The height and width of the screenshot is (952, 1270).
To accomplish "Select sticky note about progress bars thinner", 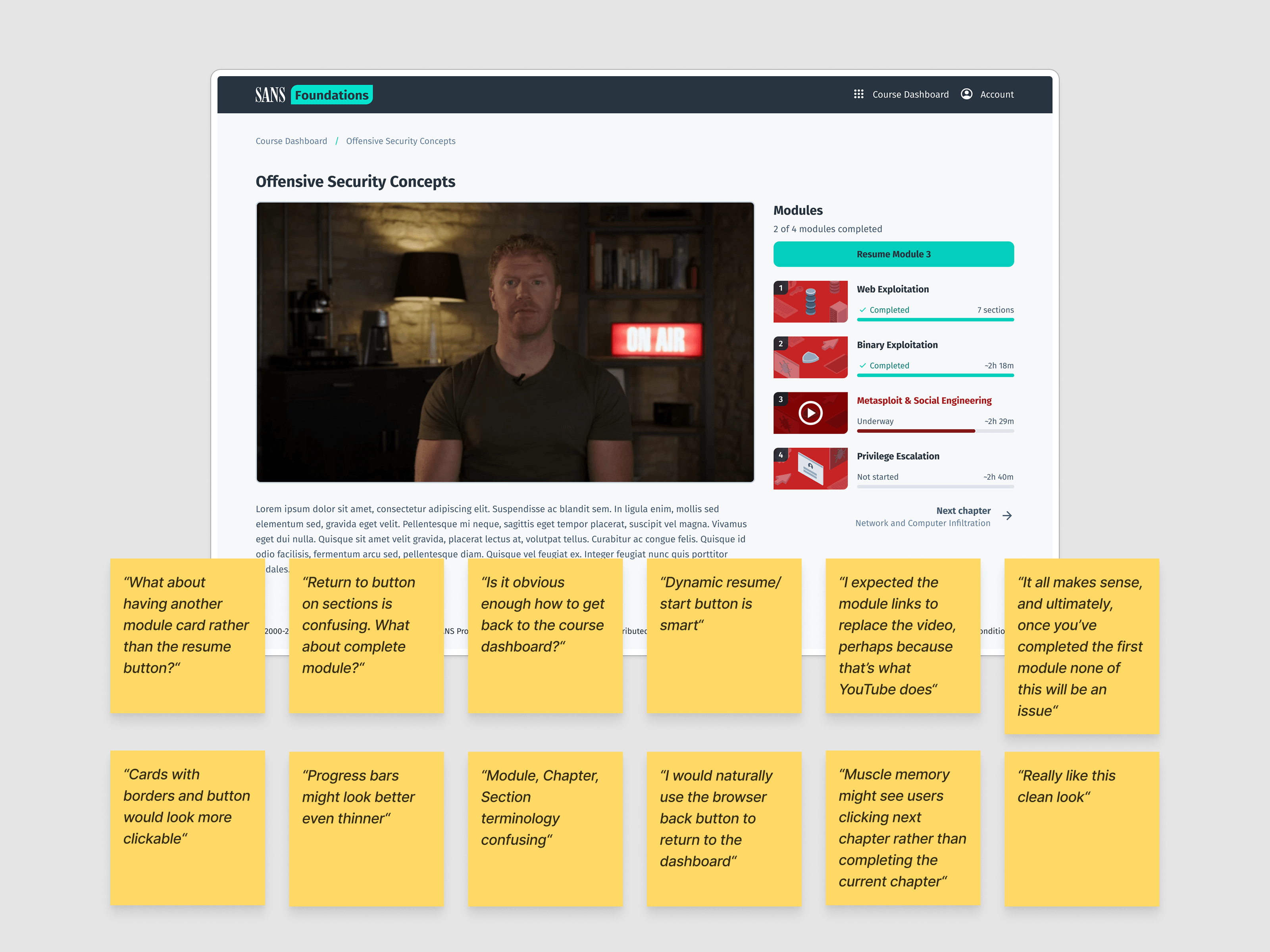I will click(366, 829).
